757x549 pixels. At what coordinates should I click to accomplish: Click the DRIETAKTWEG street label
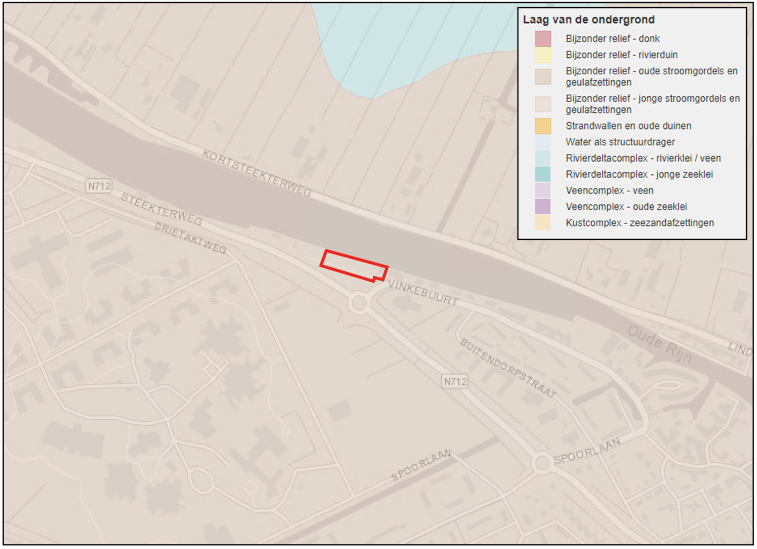click(190, 238)
